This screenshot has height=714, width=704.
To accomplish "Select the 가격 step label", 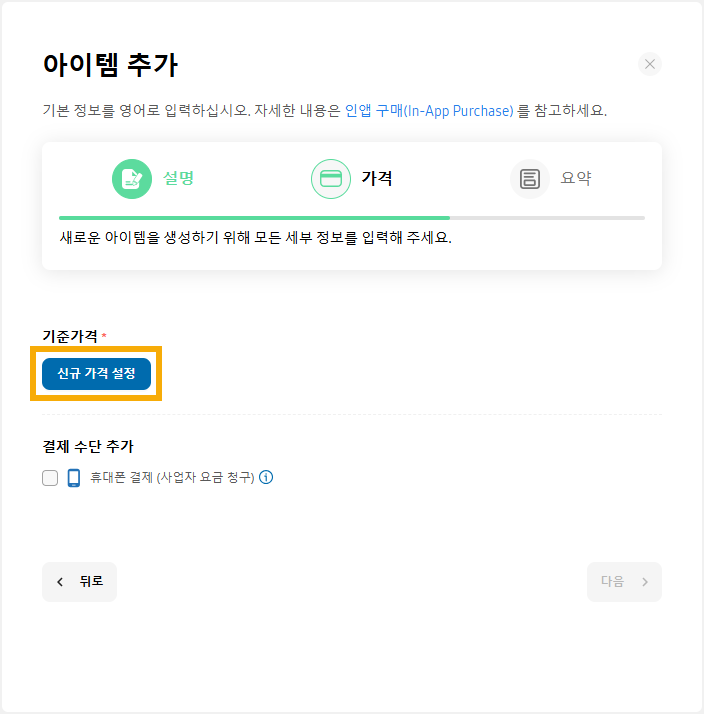I will tap(377, 178).
